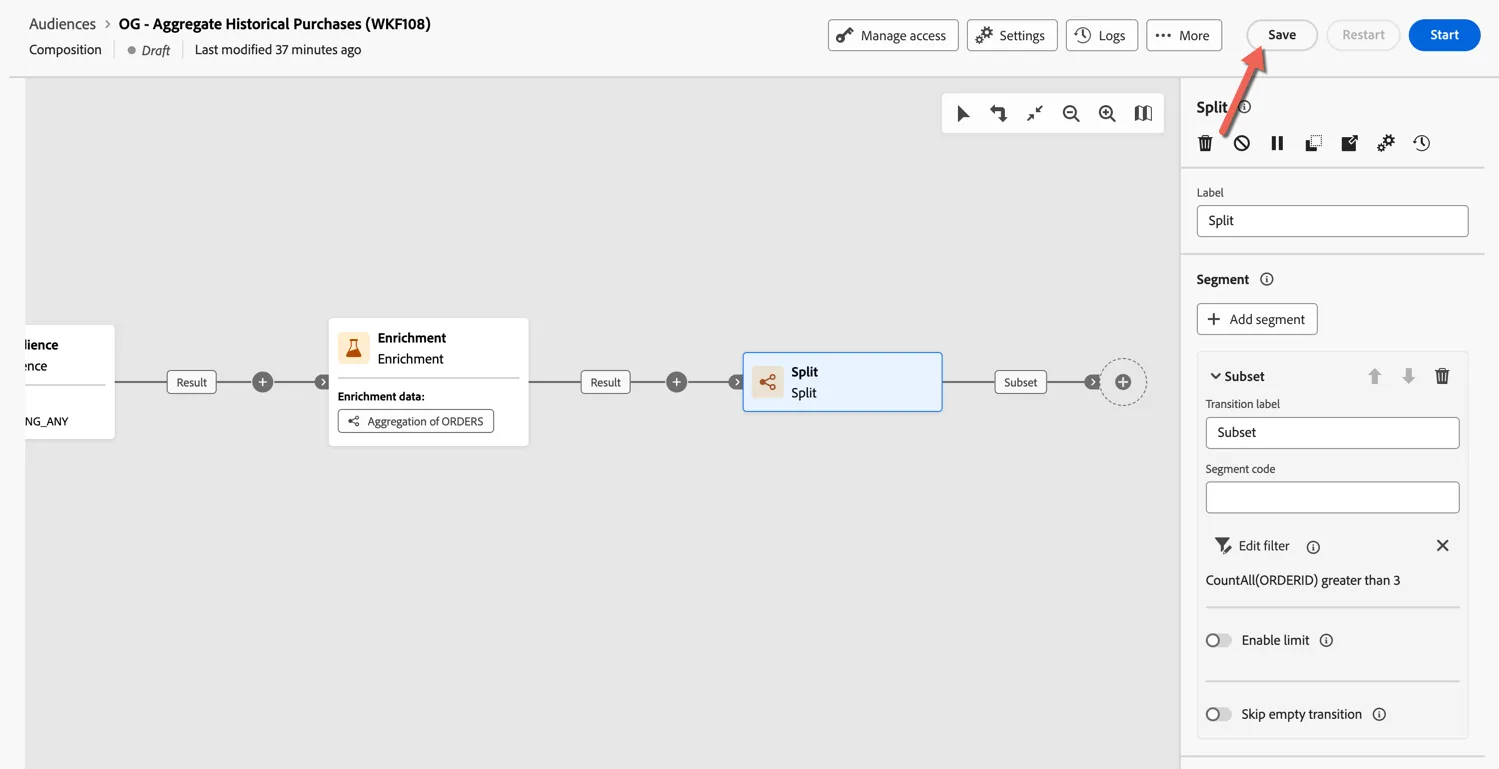
Task: Toggle the Skip empty transition switch
Action: point(1218,715)
